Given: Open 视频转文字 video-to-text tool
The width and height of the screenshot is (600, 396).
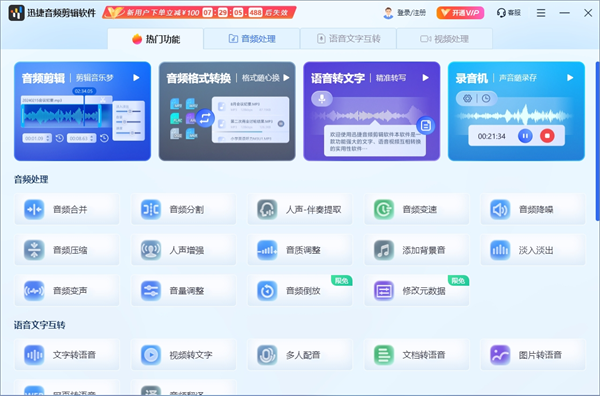Looking at the screenshot, I should click(x=184, y=355).
